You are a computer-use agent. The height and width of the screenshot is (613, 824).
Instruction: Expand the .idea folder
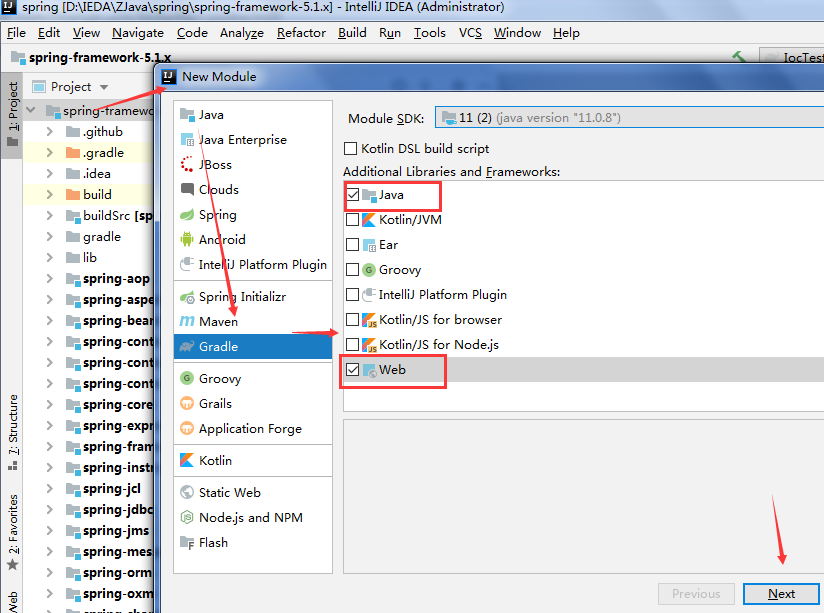click(49, 173)
